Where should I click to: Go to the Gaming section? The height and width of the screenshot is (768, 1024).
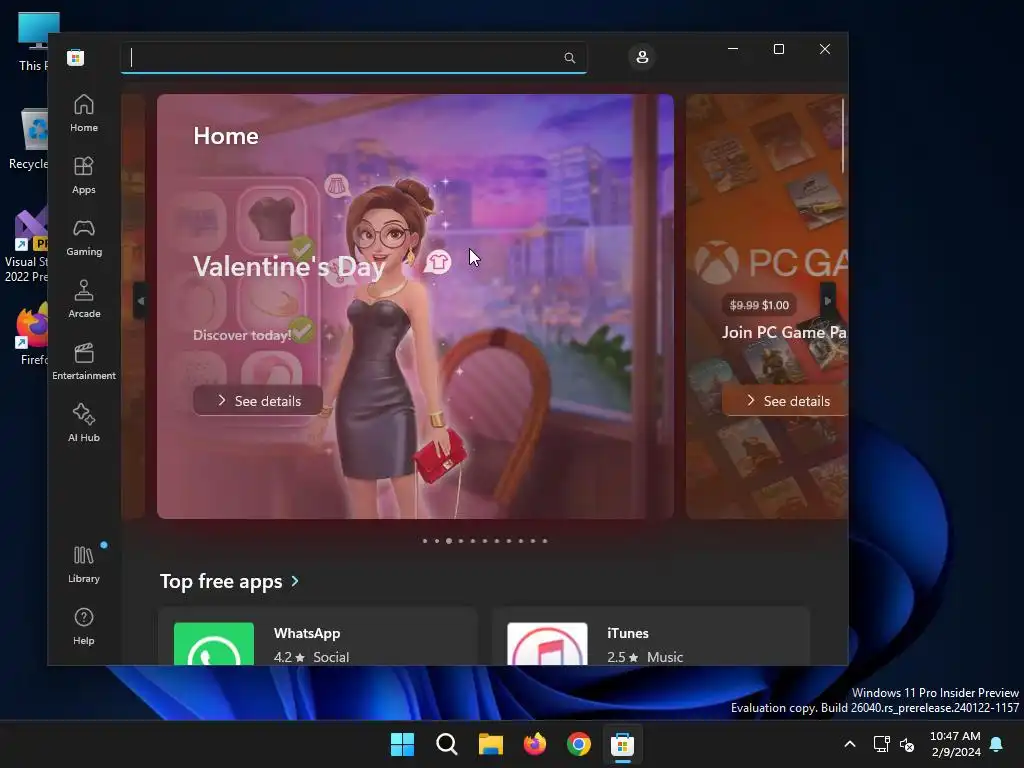[84, 237]
